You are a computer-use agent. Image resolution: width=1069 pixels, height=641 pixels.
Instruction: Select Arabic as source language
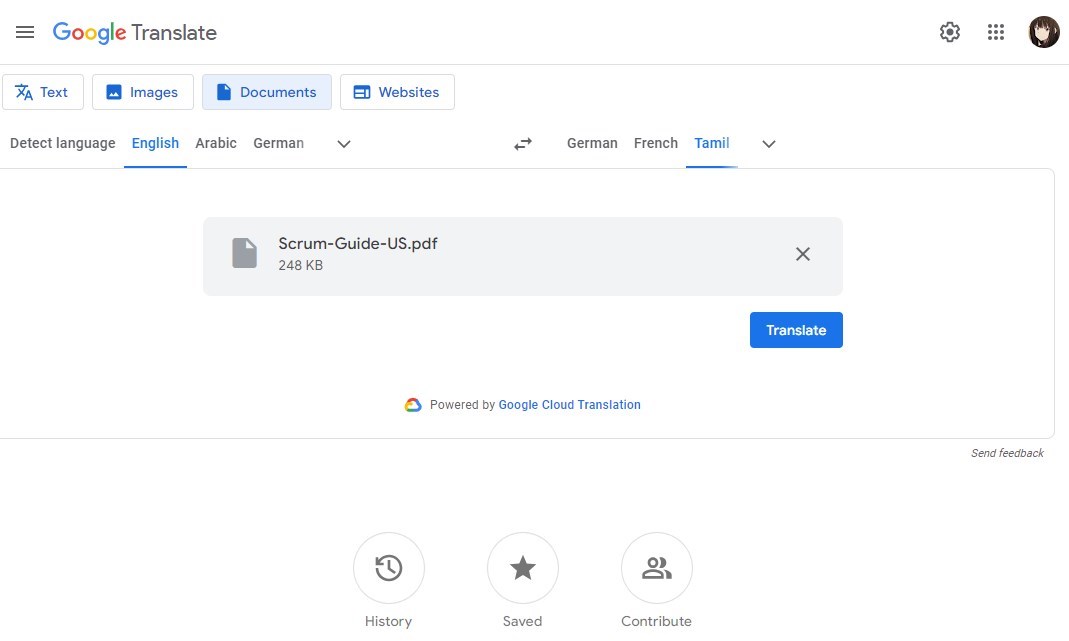point(216,143)
